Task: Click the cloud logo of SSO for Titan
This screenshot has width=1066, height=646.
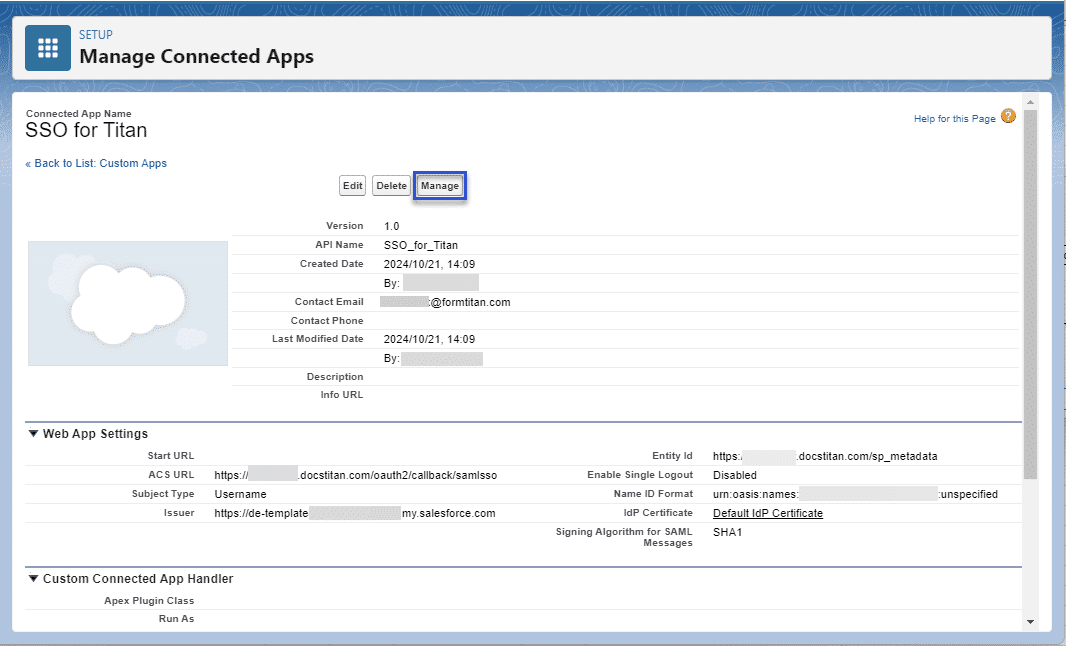Action: [x=127, y=302]
